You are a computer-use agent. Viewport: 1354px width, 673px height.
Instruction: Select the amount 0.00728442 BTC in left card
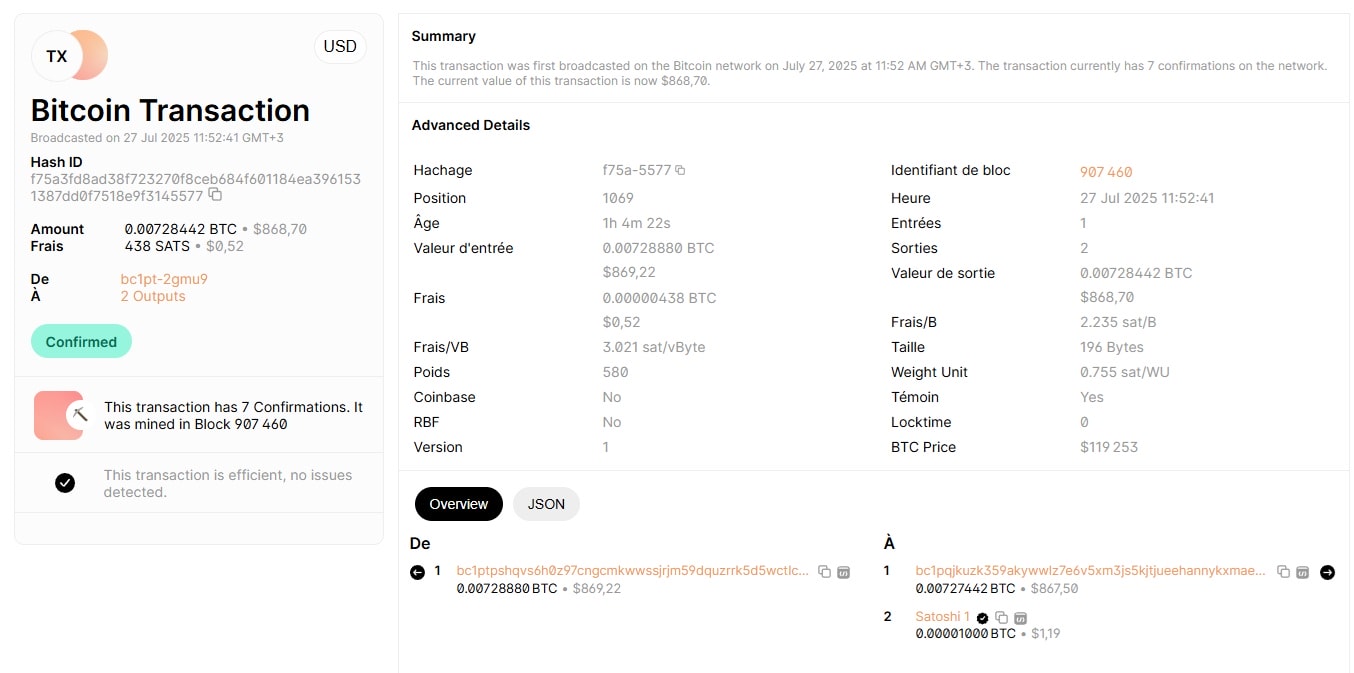[x=181, y=229]
